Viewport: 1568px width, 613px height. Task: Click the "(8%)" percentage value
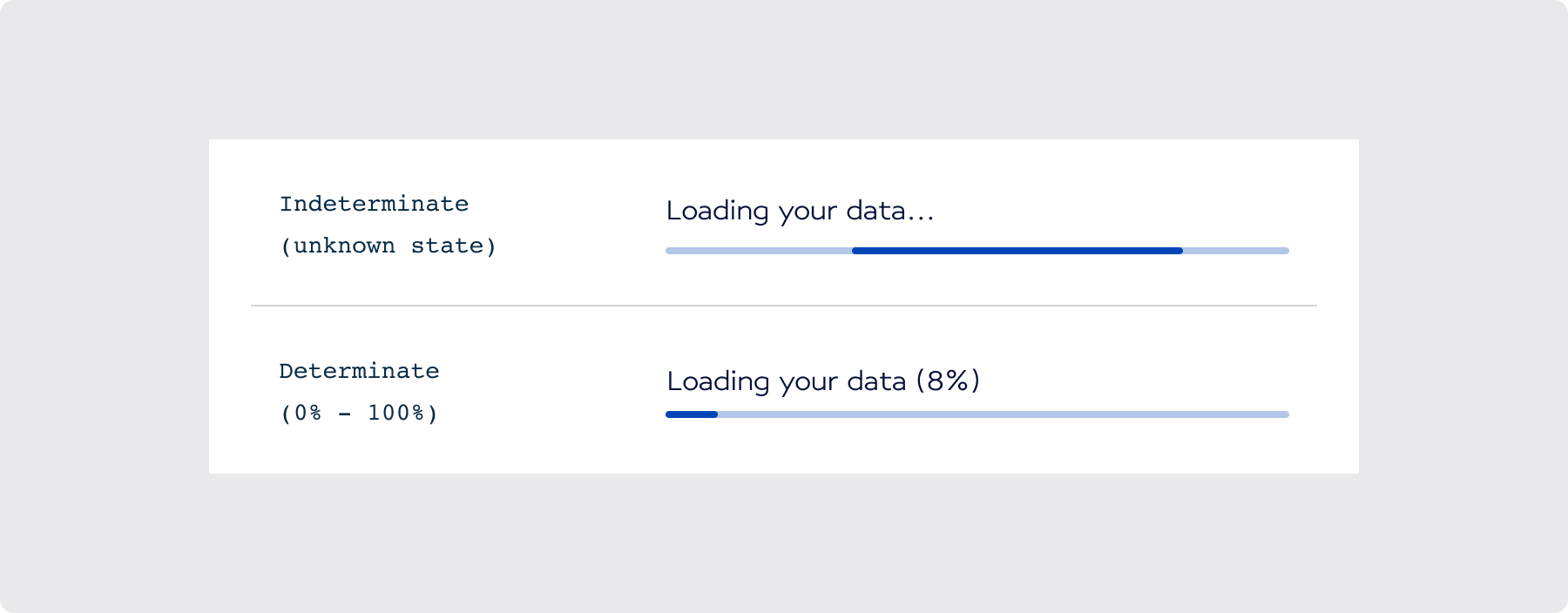948,381
